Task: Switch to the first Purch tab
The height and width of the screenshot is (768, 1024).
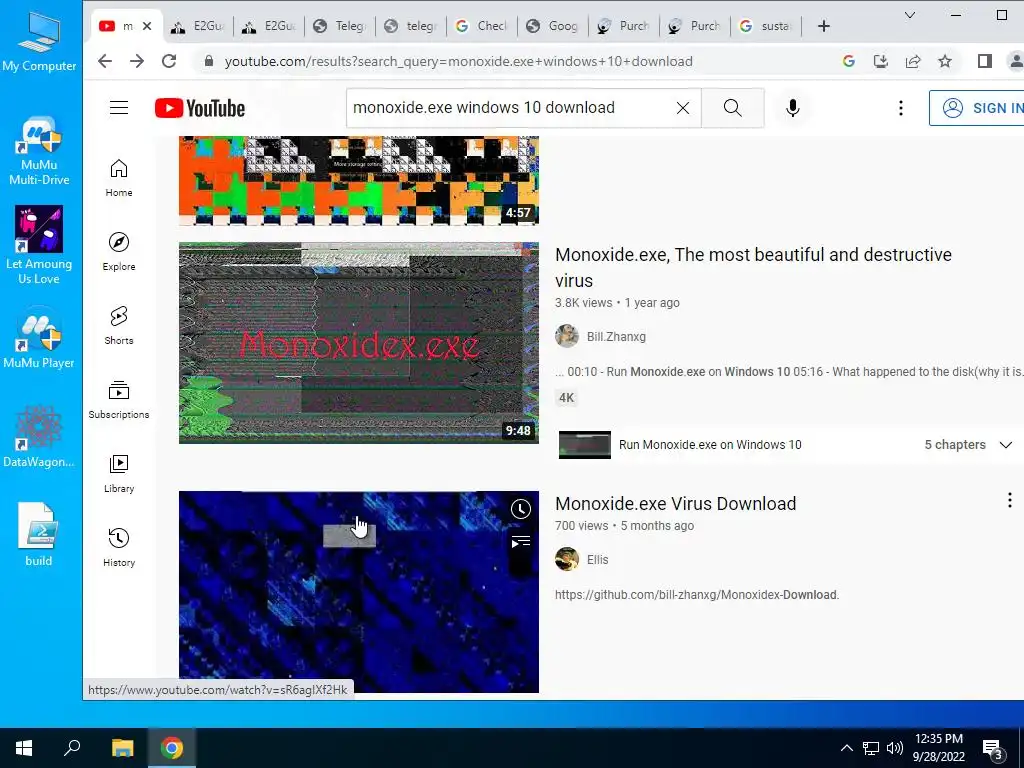Action: click(x=624, y=26)
